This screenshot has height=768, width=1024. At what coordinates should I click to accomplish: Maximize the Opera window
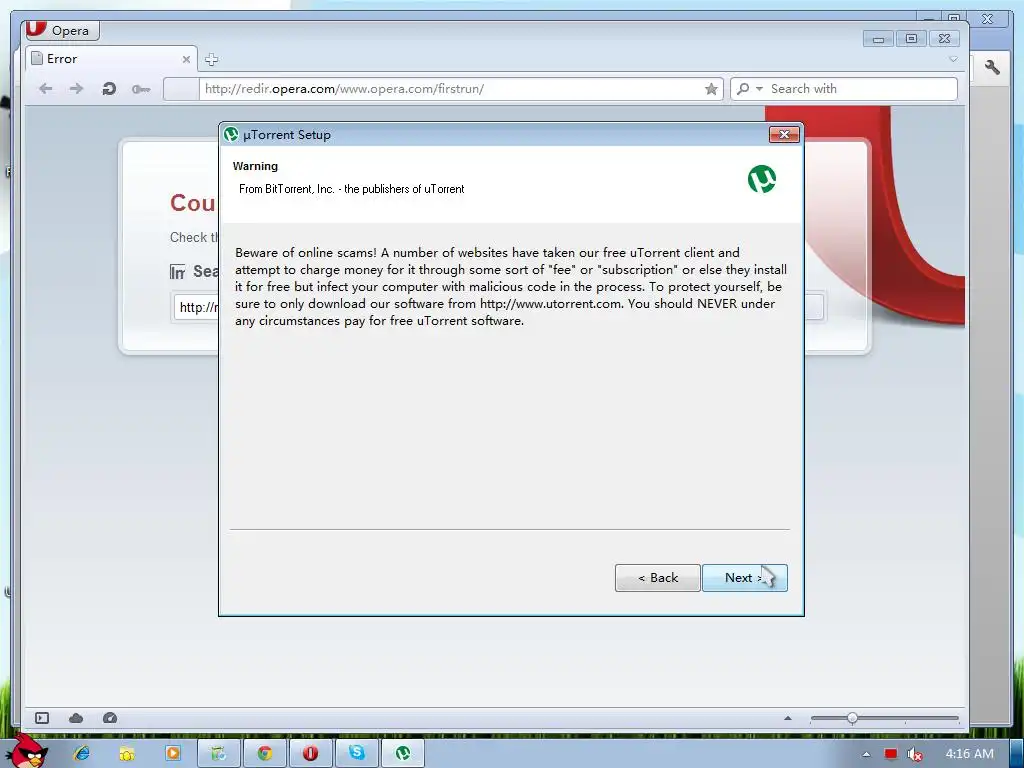[911, 39]
